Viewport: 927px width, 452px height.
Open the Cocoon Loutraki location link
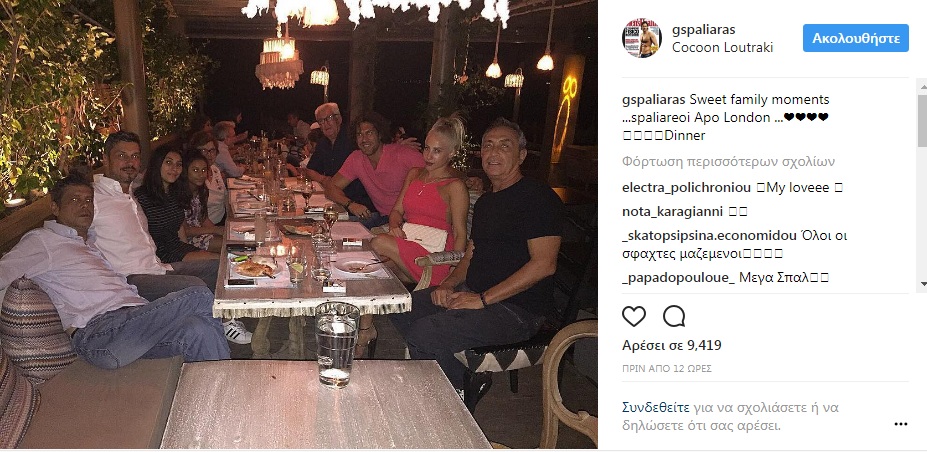[x=722, y=48]
